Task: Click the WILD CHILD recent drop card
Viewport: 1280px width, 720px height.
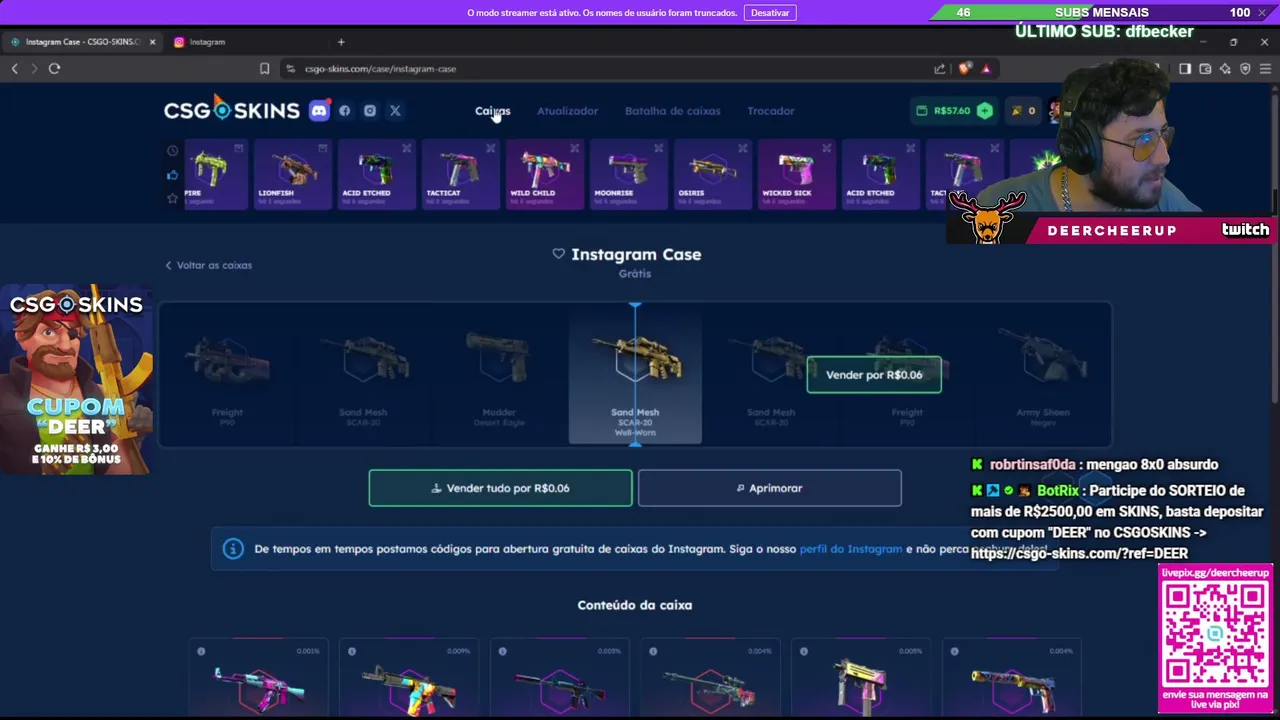Action: click(x=544, y=174)
